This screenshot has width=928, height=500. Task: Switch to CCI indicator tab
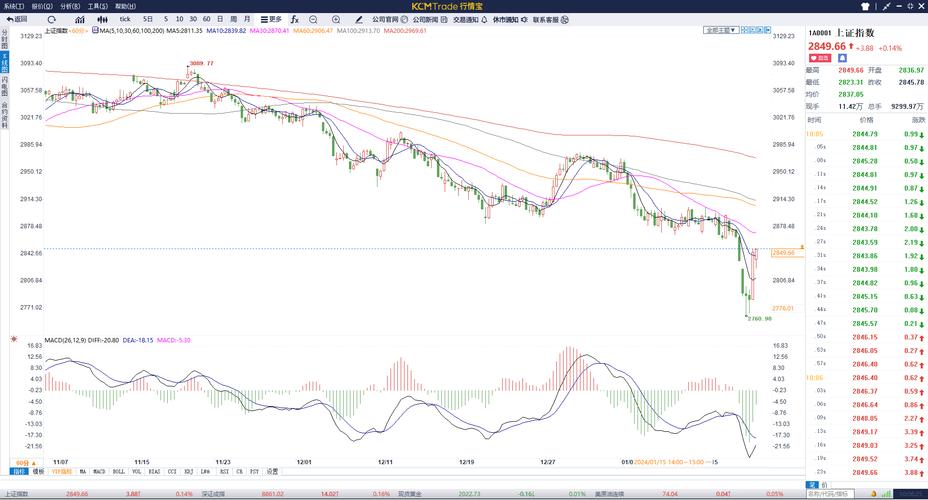[x=172, y=472]
